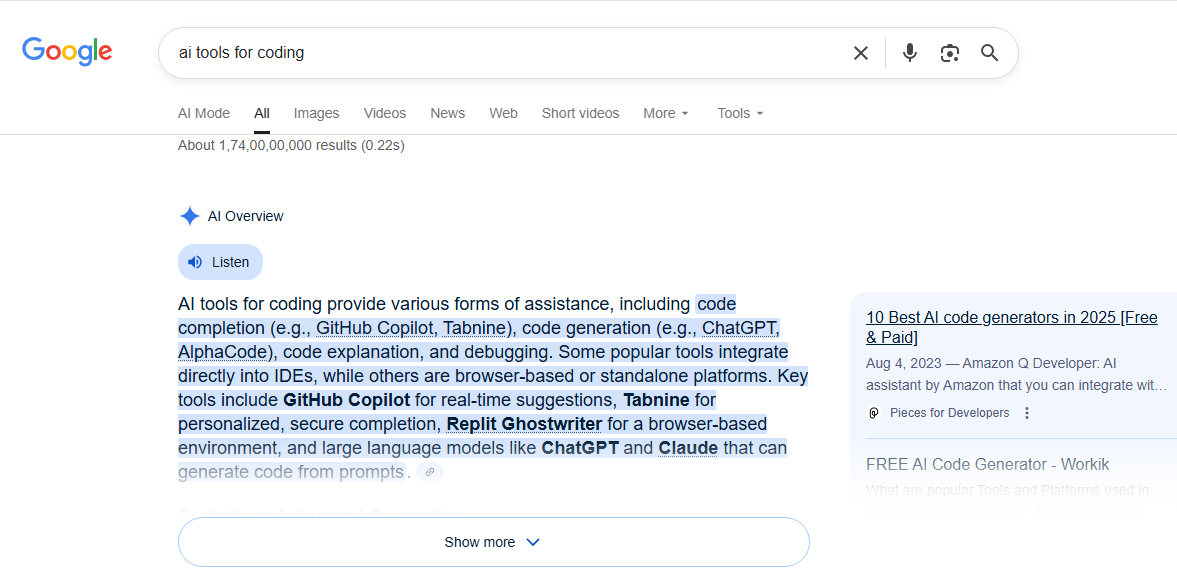Switch to AI Mode
This screenshot has width=1177, height=585.
(x=203, y=113)
